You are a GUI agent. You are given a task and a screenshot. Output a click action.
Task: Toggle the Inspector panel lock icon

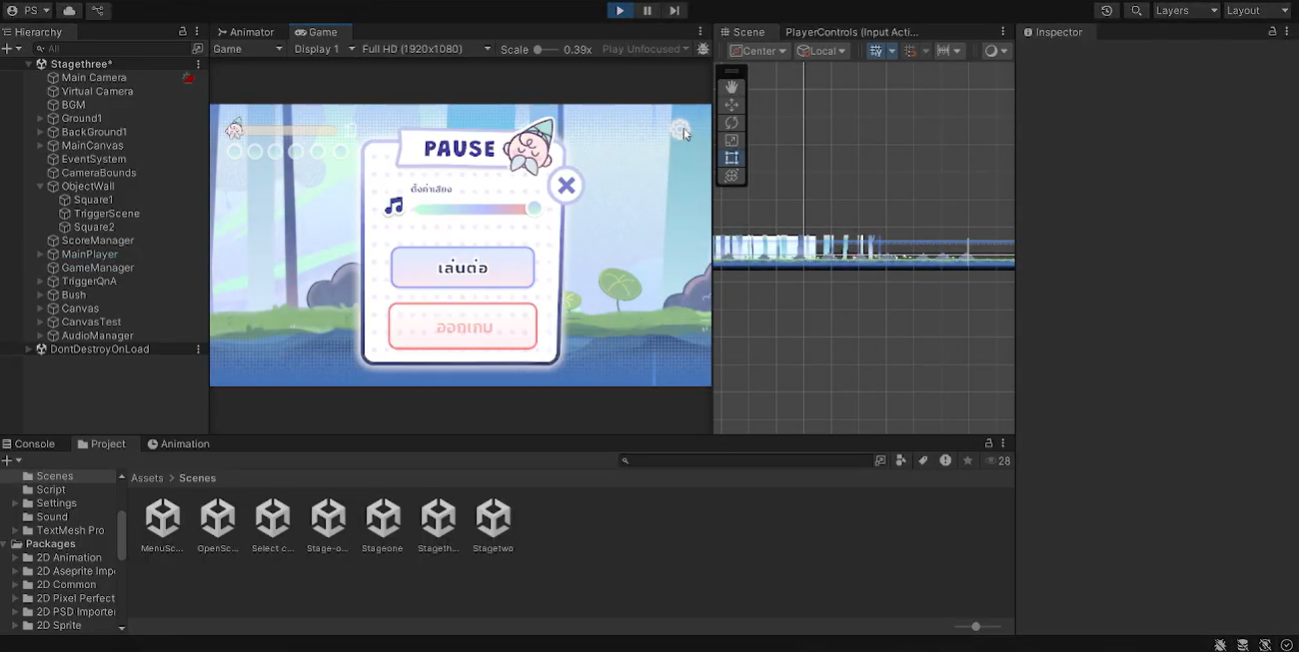pyautogui.click(x=1272, y=32)
